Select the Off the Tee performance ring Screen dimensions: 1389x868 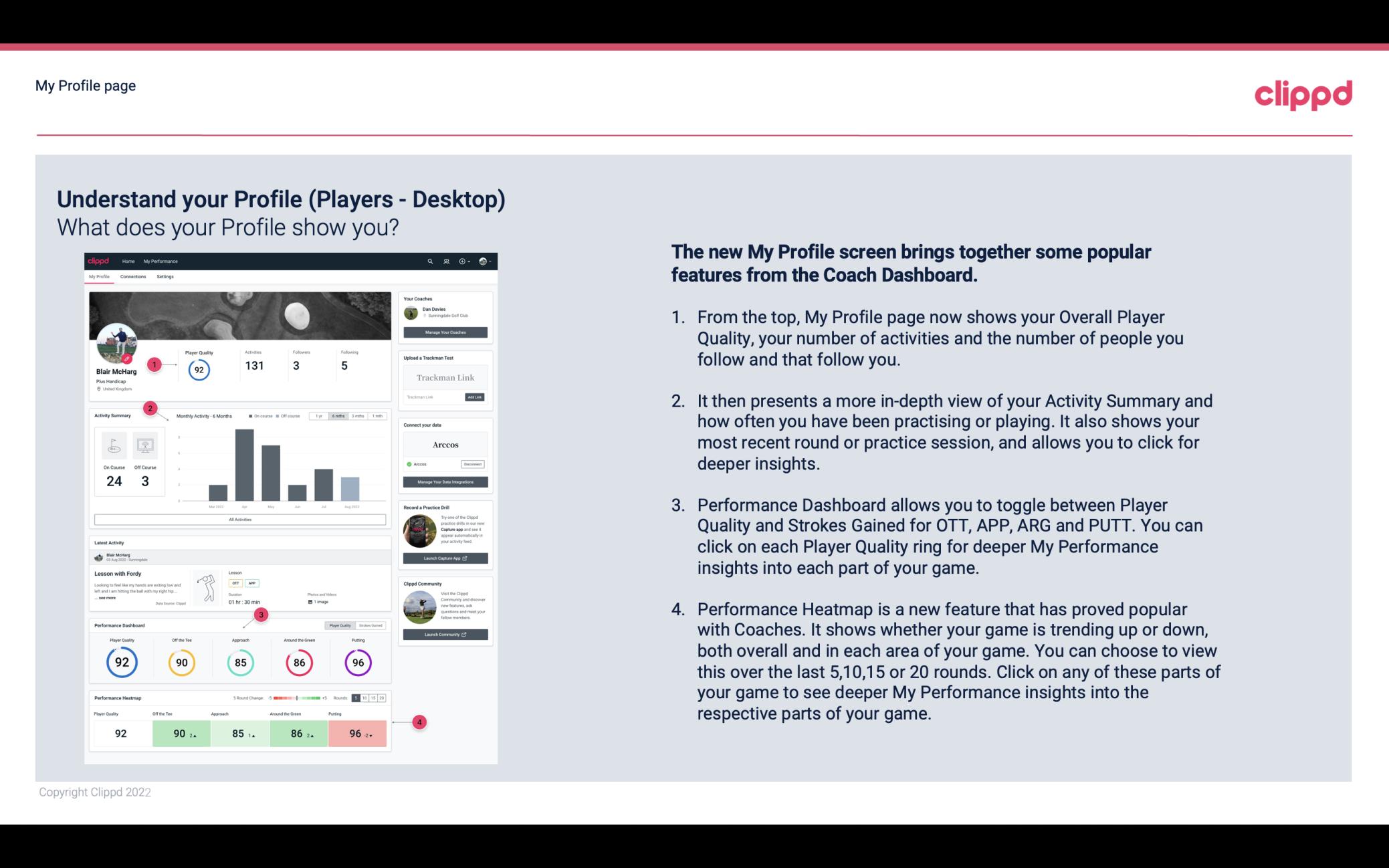180,661
